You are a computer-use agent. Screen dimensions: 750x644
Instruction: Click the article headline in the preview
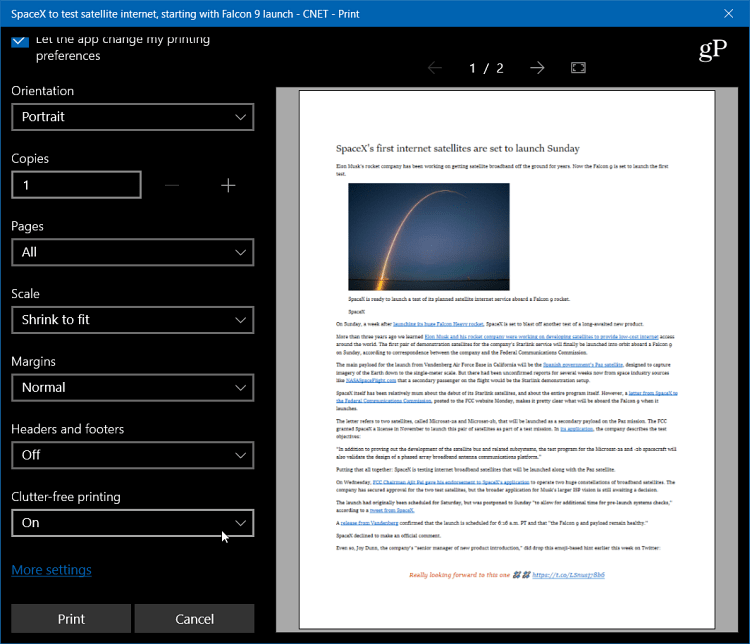458,148
